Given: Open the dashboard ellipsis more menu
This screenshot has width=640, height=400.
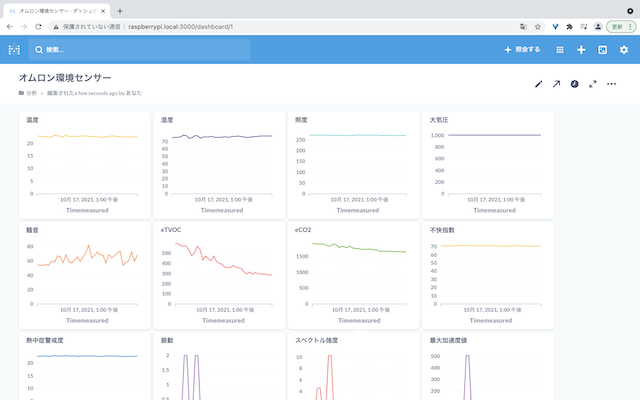Looking at the screenshot, I should point(611,84).
